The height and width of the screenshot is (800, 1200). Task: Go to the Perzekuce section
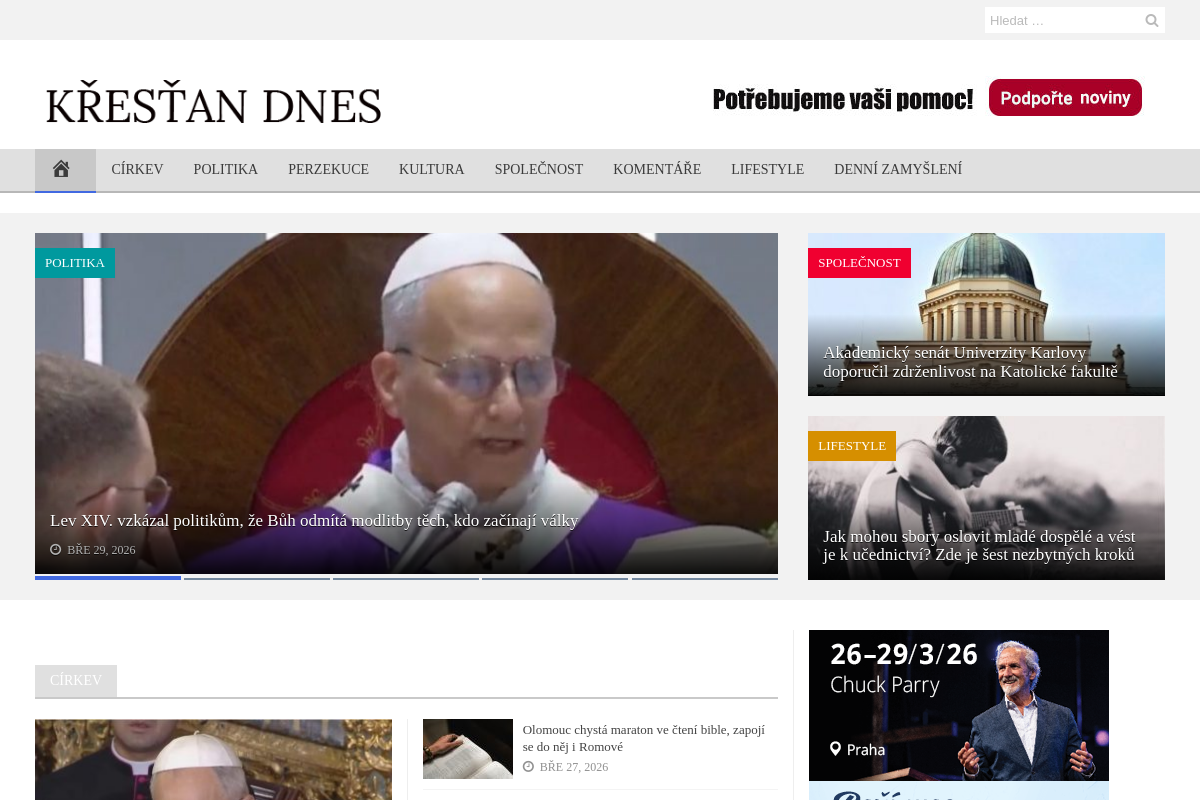click(x=328, y=170)
